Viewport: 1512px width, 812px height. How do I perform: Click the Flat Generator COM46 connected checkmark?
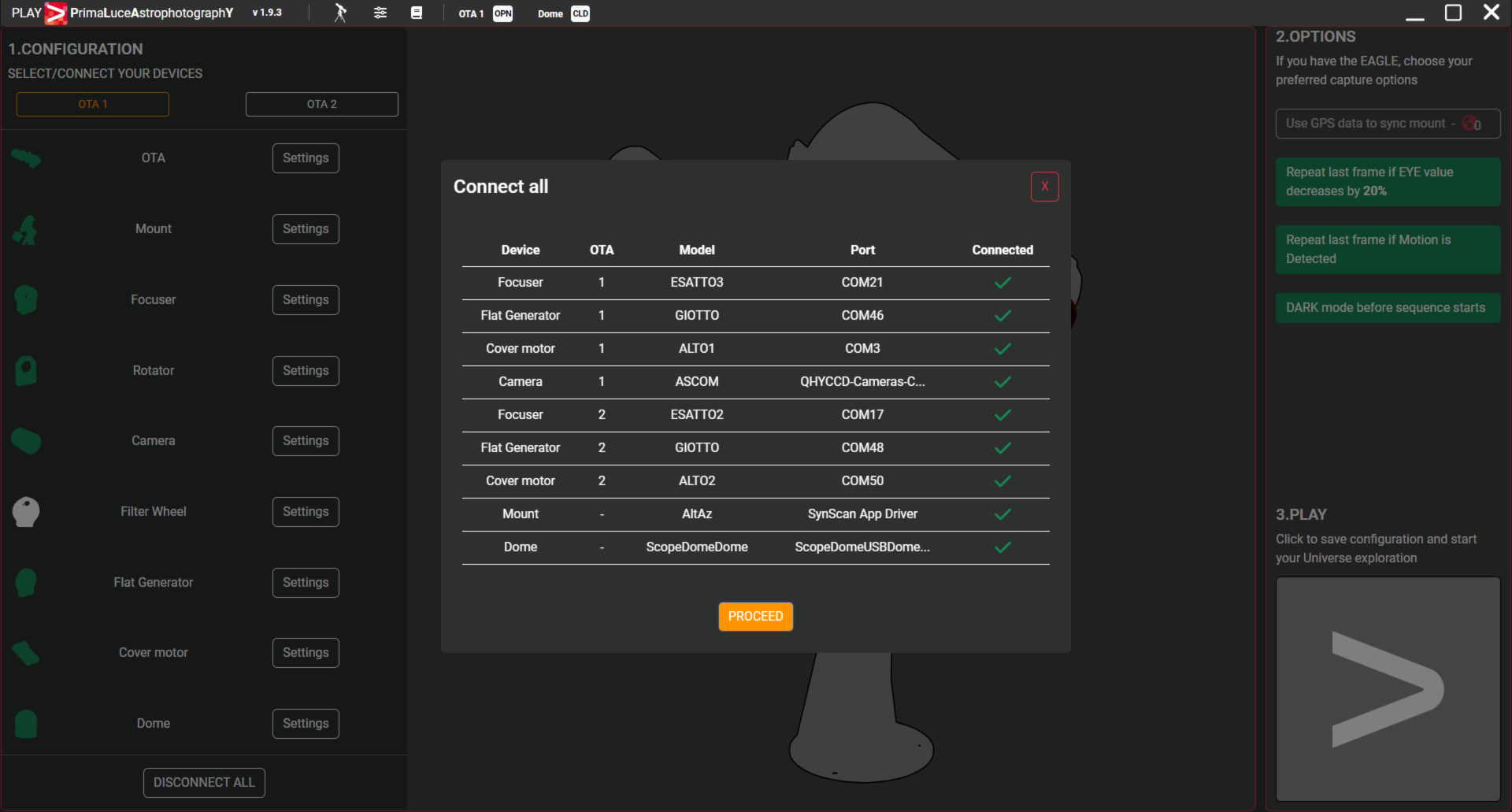point(1002,316)
